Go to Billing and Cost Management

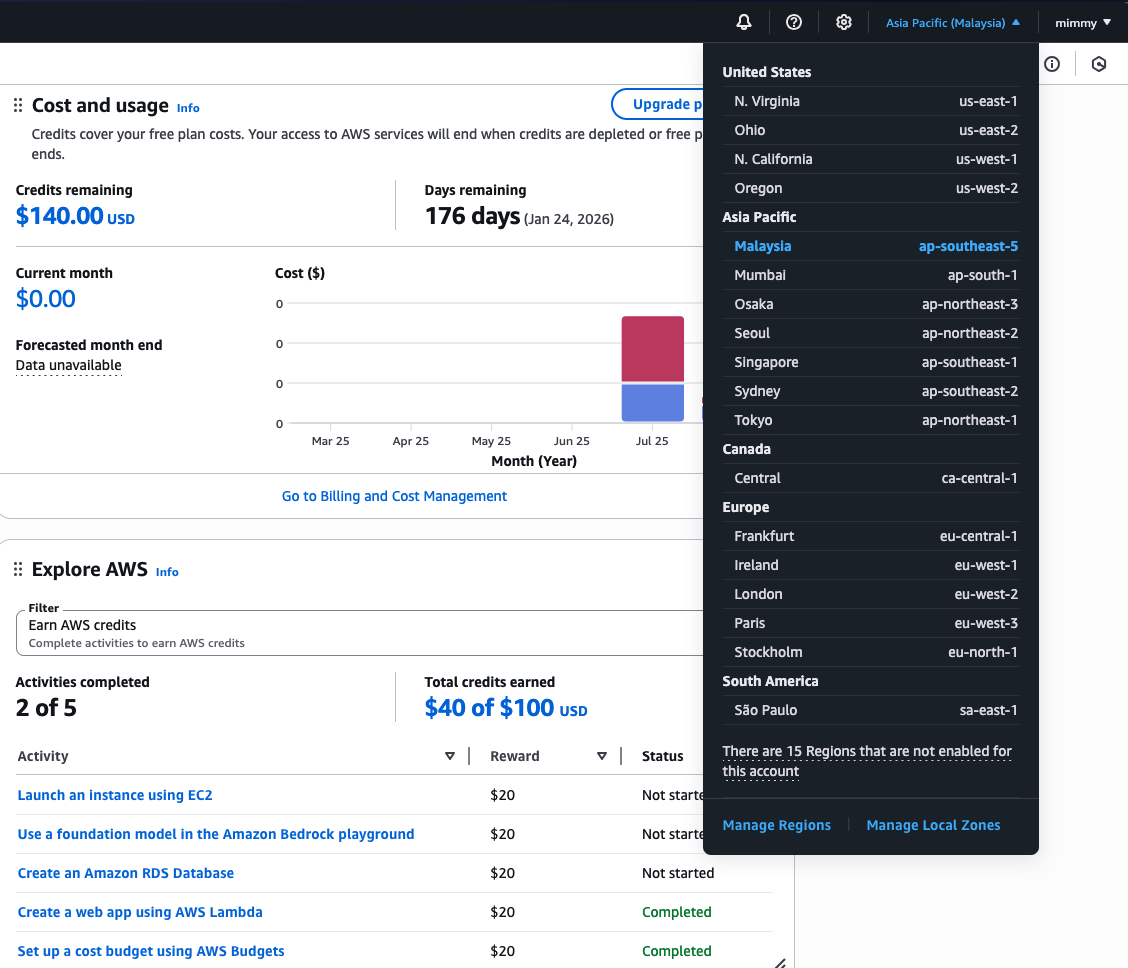(394, 496)
